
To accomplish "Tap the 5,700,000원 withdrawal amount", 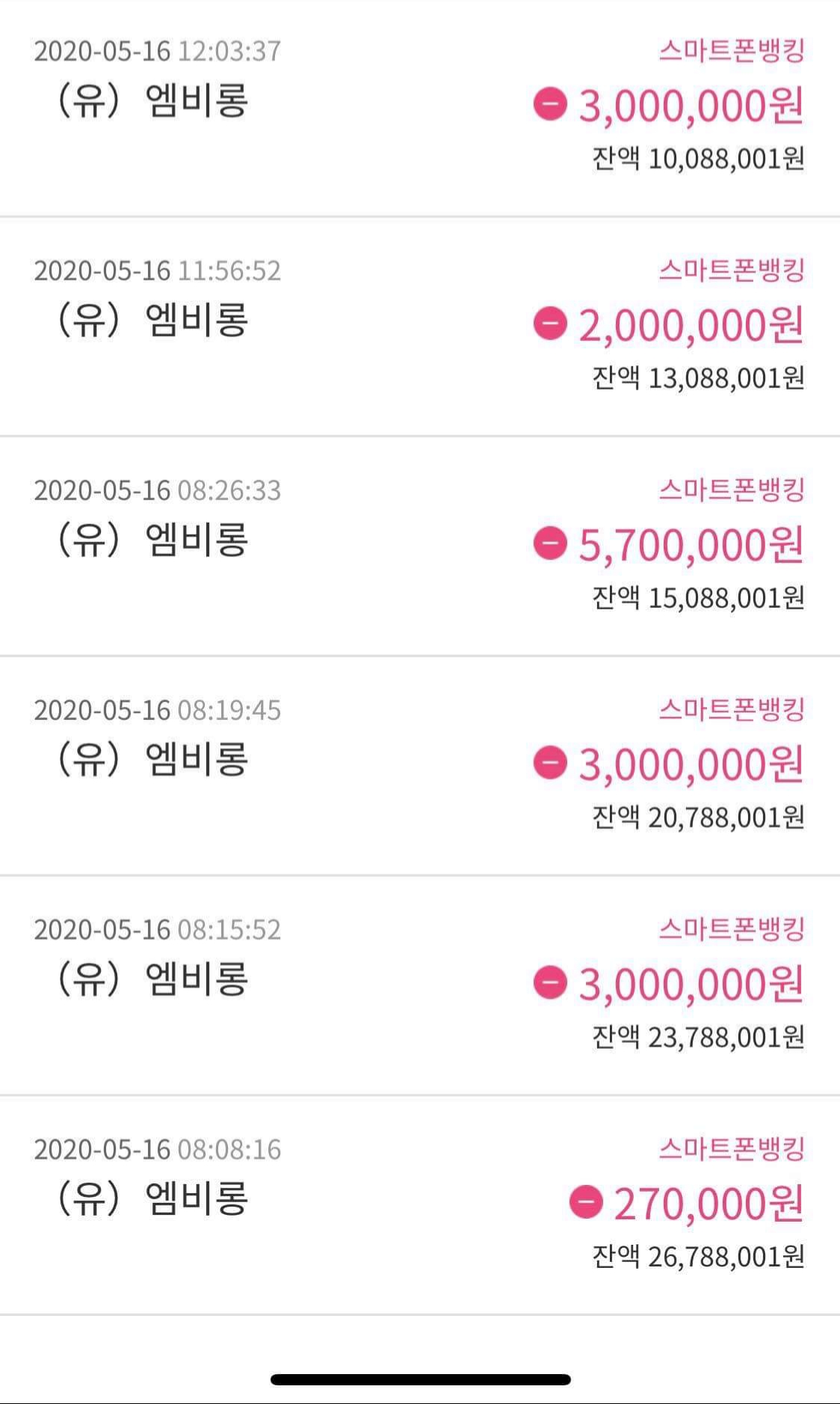I will click(691, 544).
